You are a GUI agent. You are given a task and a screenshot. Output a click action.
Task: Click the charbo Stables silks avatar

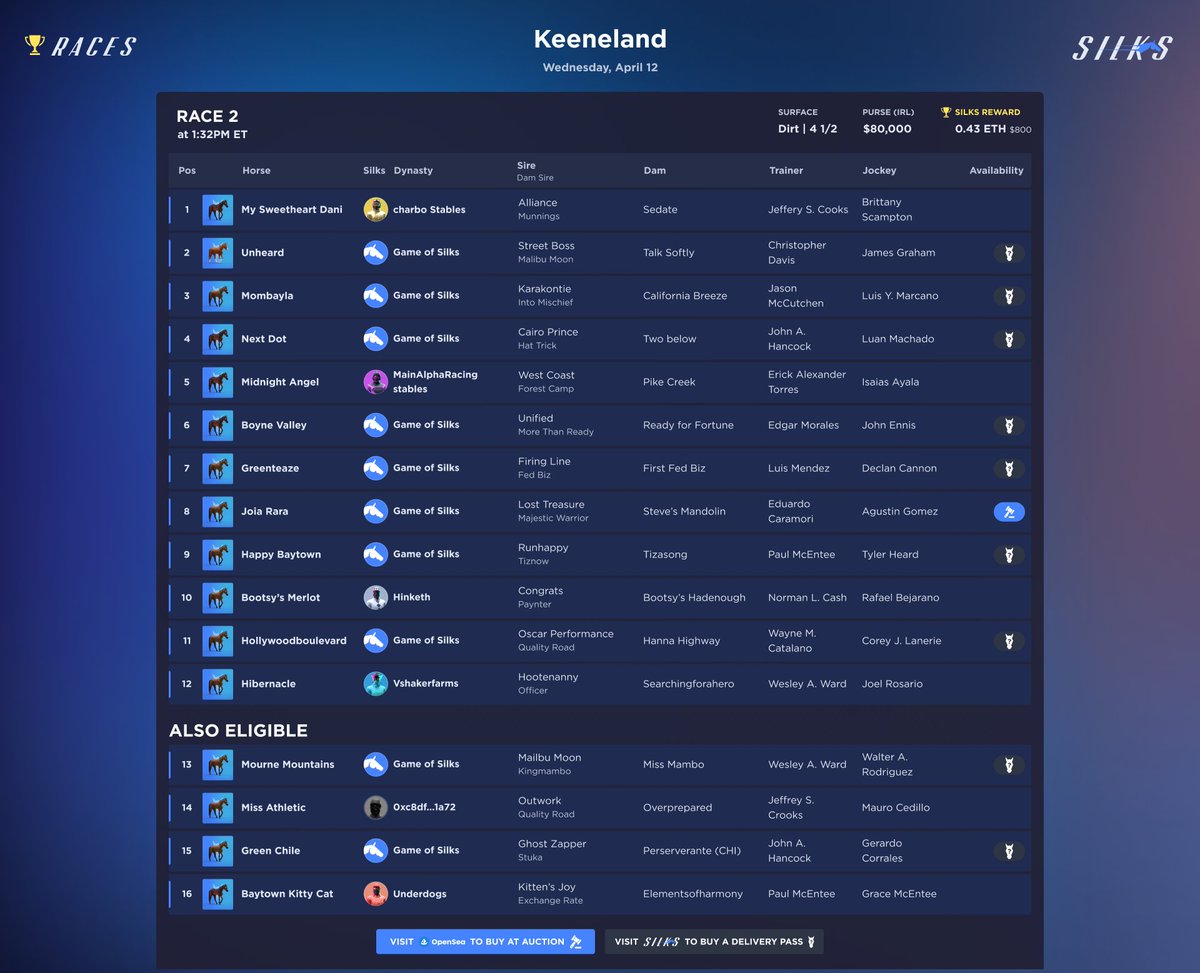pos(375,210)
